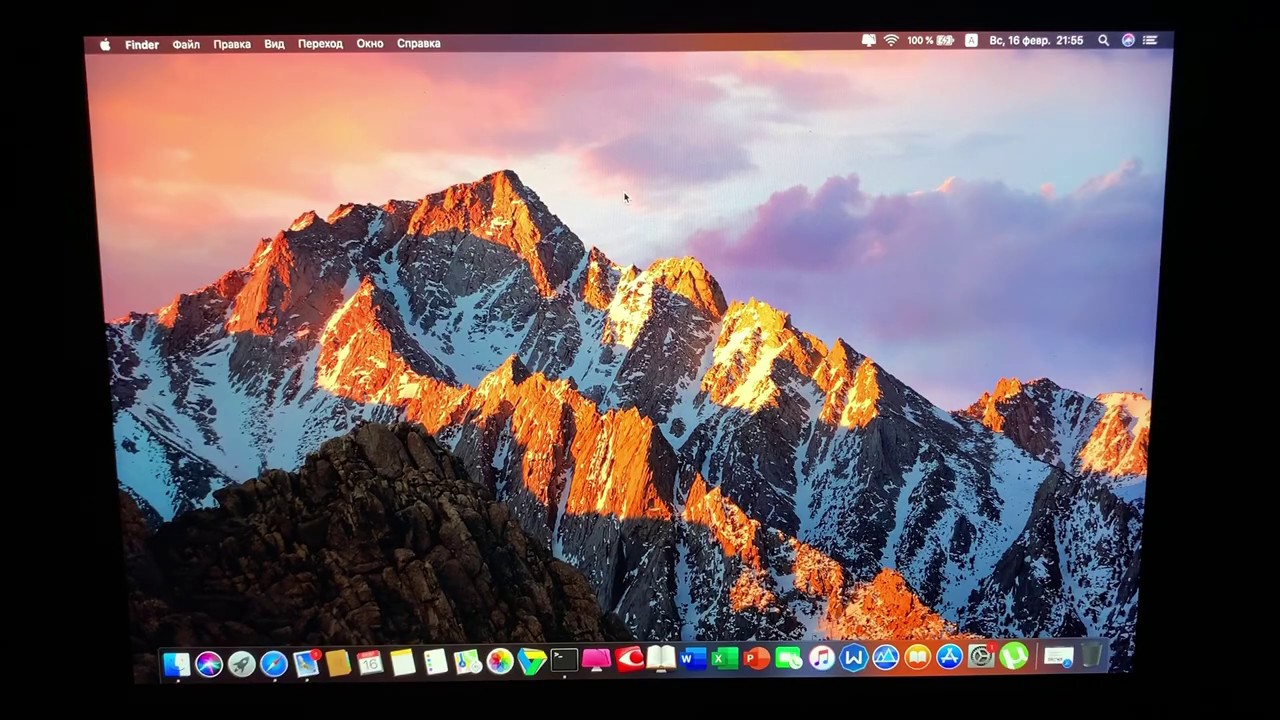
Task: Open Notification Center list icon
Action: [1150, 41]
